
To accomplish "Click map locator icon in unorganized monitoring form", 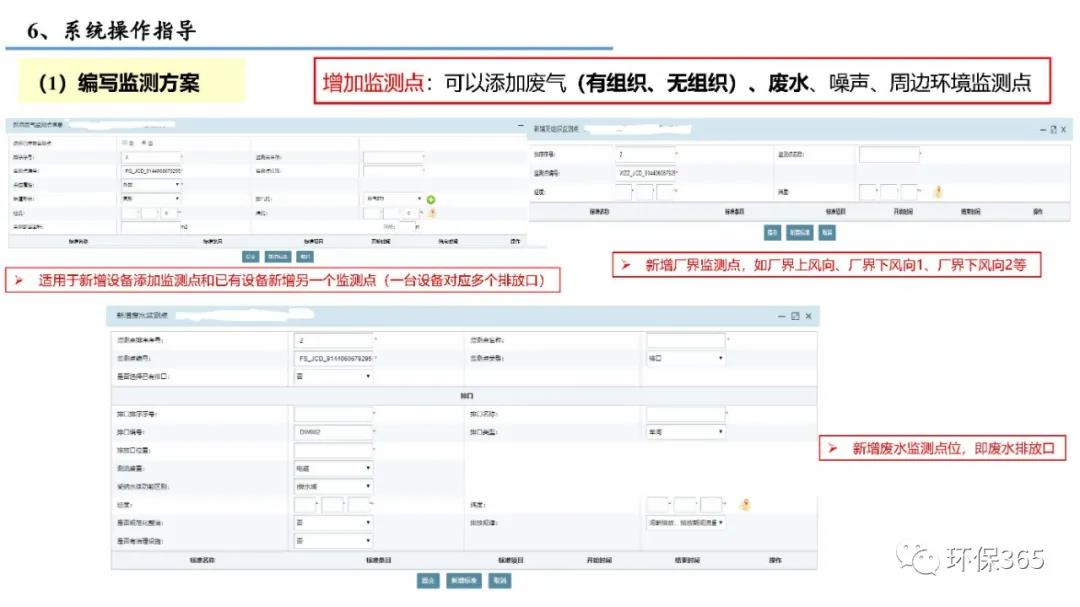I will pos(938,191).
